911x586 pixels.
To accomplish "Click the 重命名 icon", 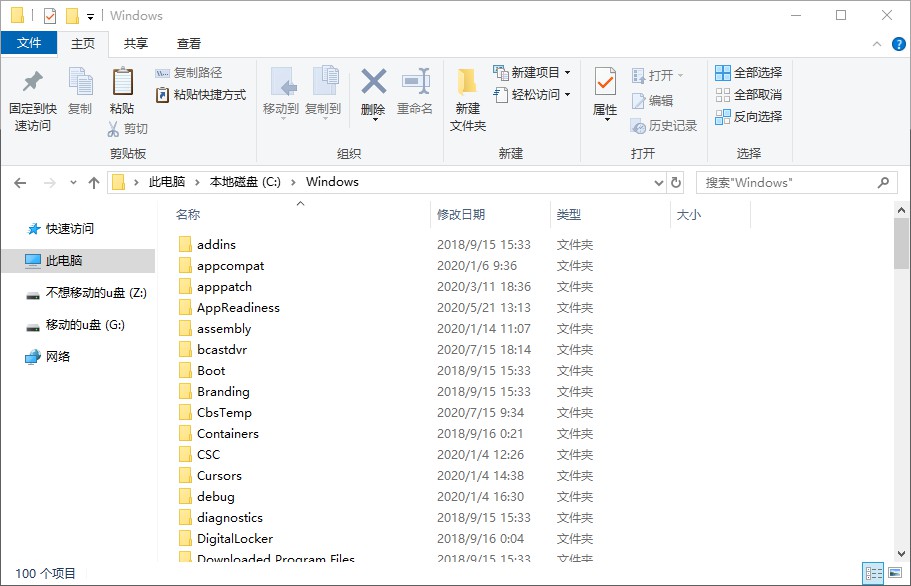I will click(x=415, y=81).
